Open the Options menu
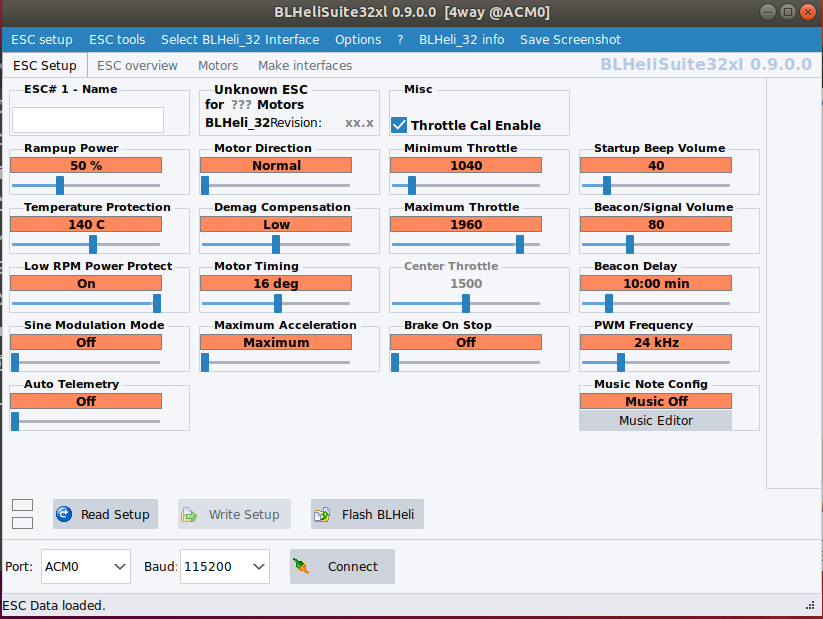 click(358, 40)
